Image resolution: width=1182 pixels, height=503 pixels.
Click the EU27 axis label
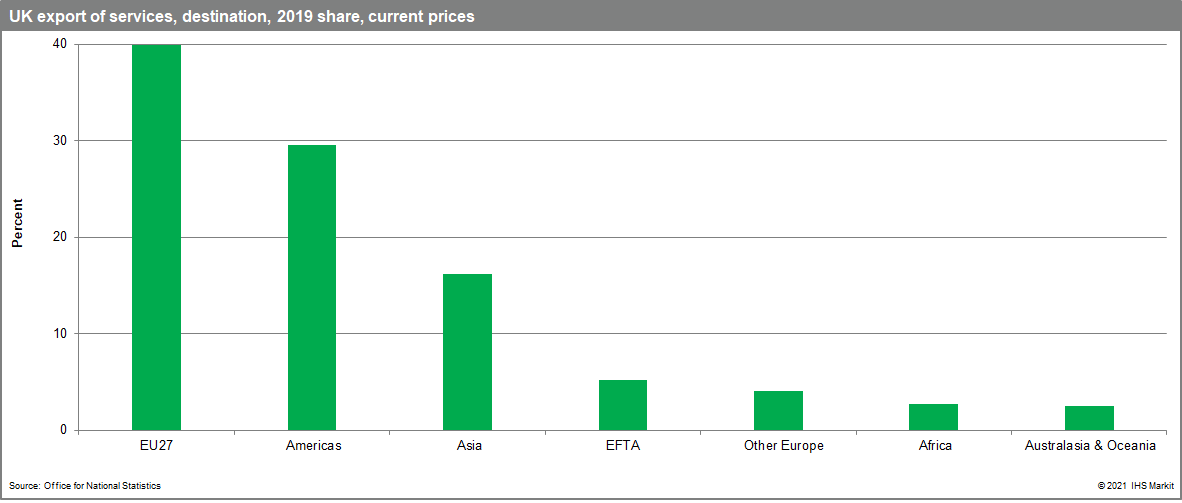click(156, 445)
